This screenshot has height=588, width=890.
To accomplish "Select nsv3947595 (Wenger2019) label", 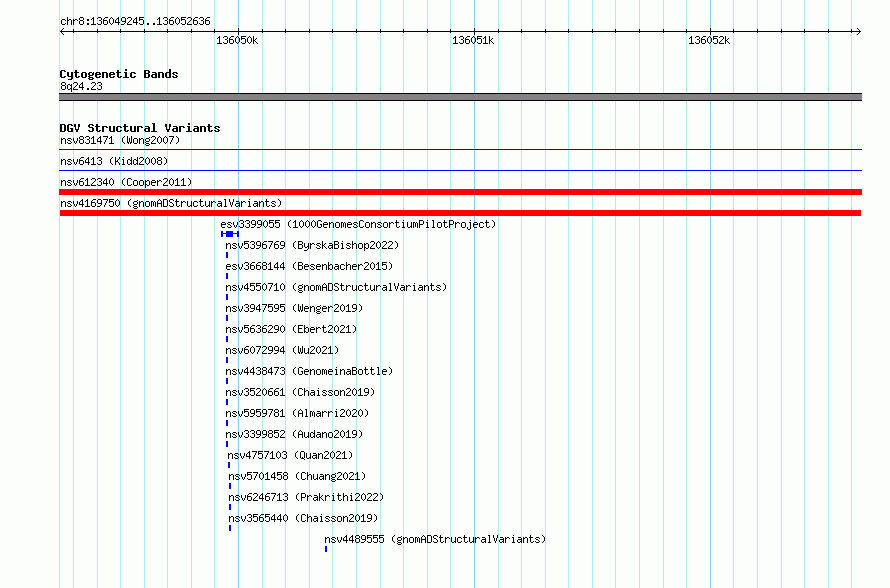I will click(294, 308).
